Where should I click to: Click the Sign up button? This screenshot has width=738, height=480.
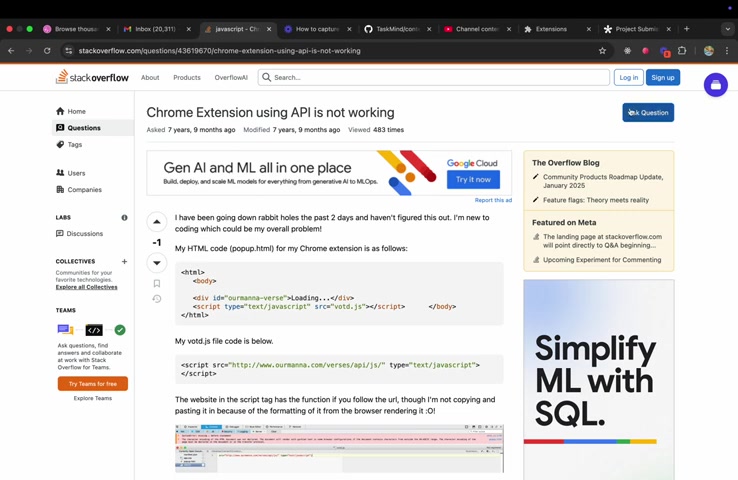663,77
